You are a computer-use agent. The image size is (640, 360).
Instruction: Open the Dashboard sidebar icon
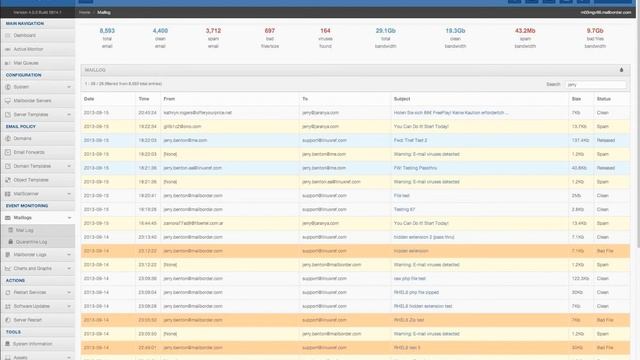[x=8, y=36]
